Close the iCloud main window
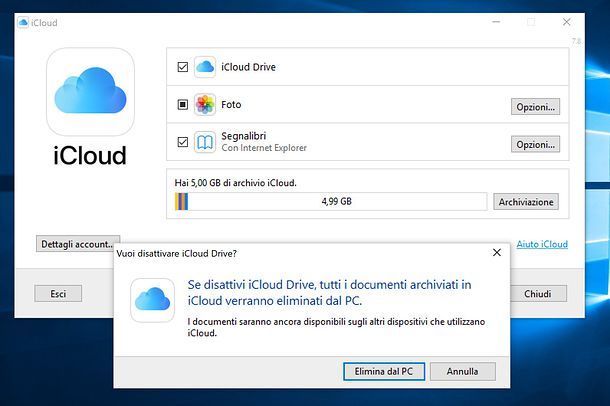The width and height of the screenshot is (610, 406). [566, 22]
